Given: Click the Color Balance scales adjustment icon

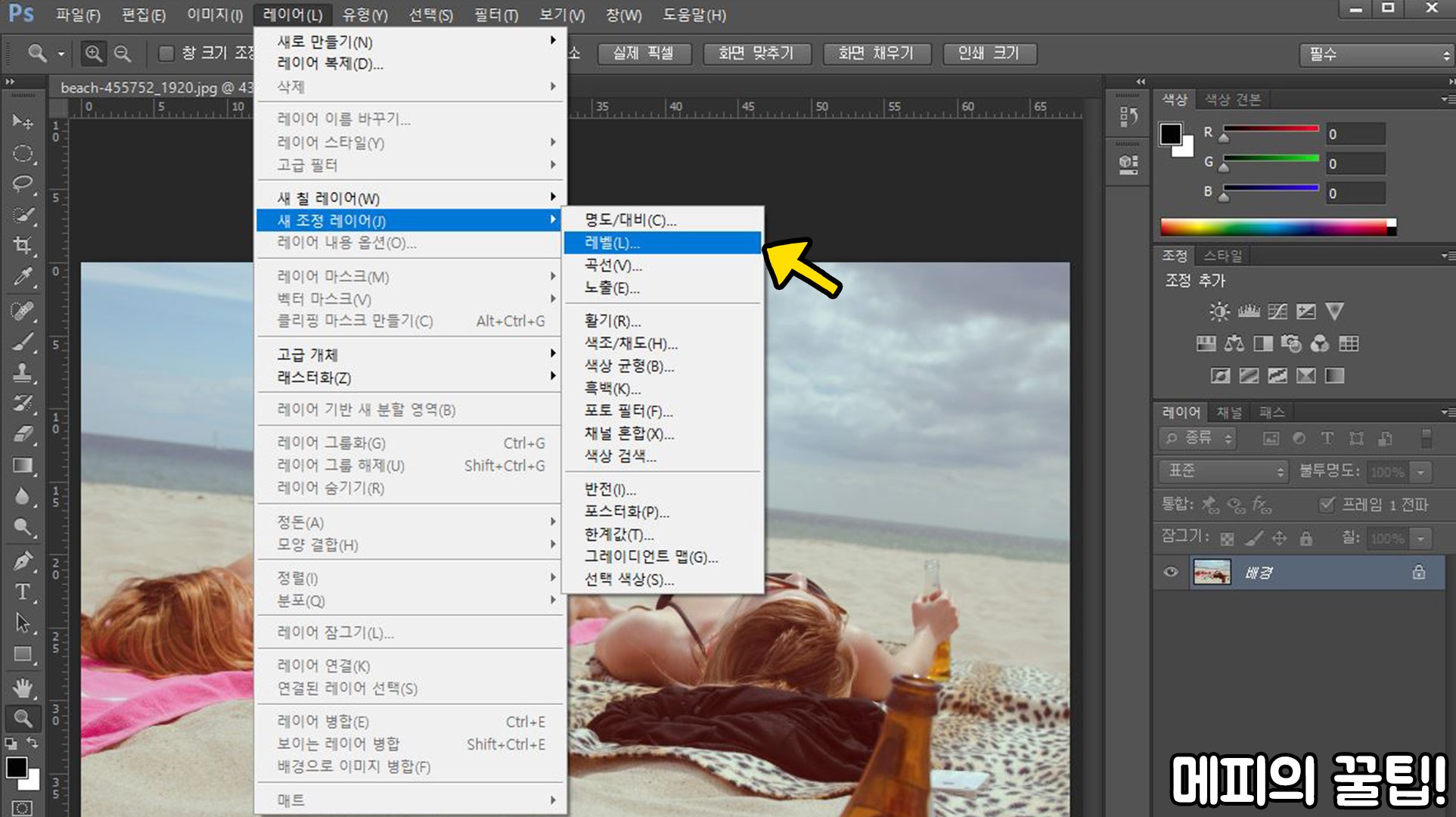Looking at the screenshot, I should coord(1234,344).
